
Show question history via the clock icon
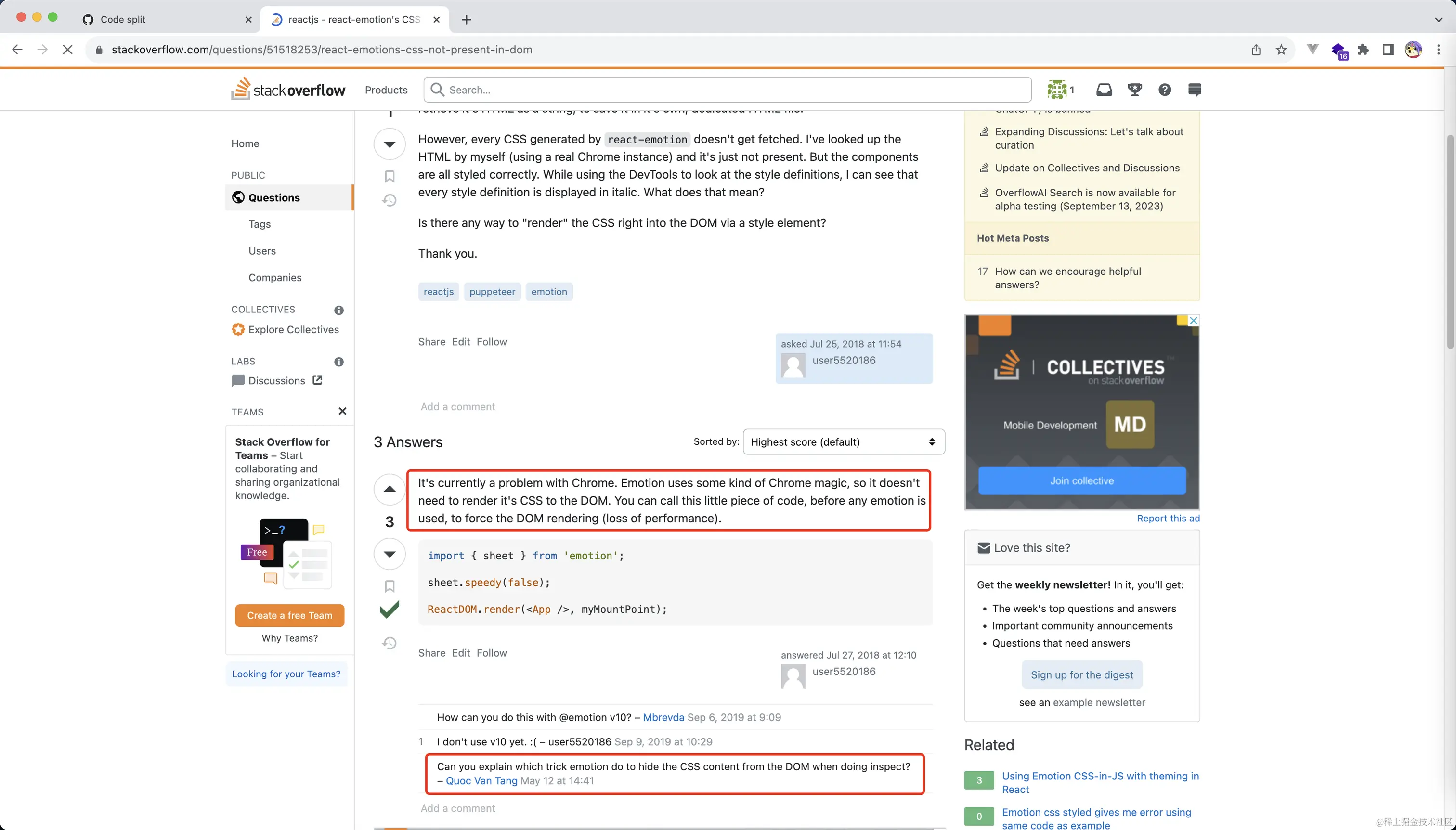(x=390, y=200)
